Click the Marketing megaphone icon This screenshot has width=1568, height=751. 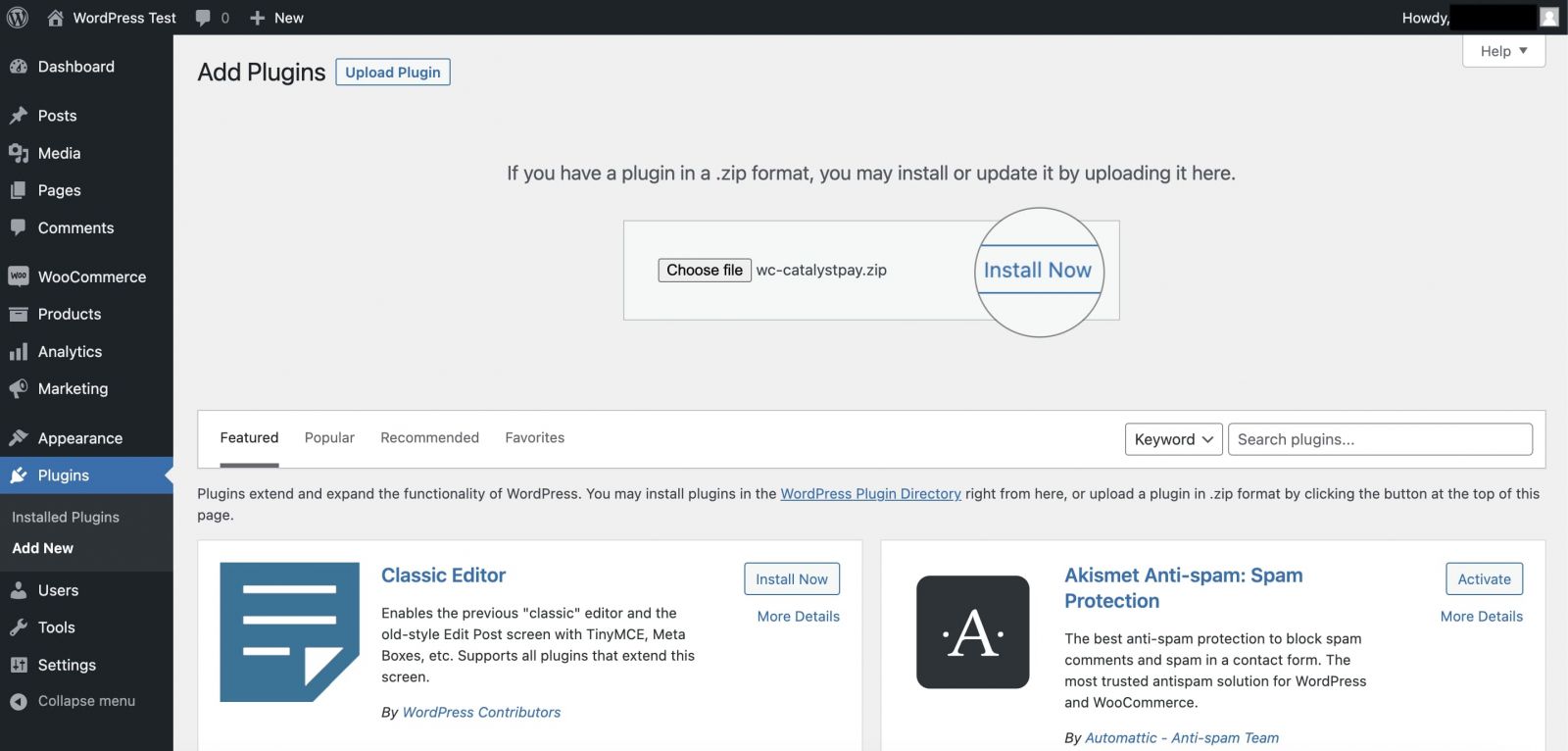18,388
